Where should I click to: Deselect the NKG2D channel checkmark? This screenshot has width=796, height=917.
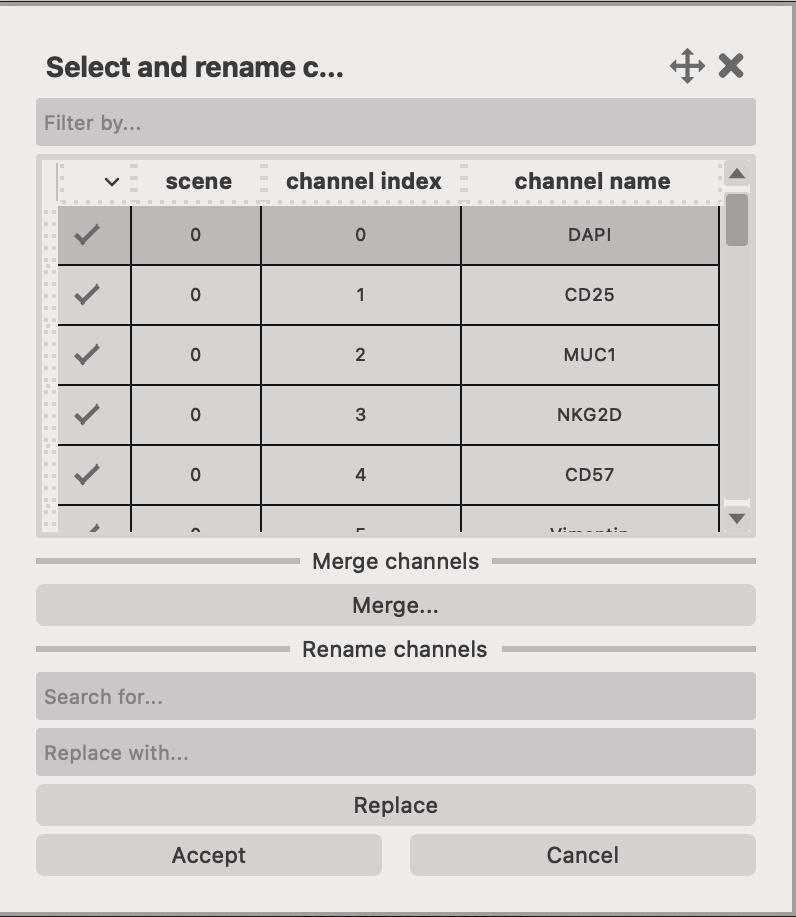[88, 414]
